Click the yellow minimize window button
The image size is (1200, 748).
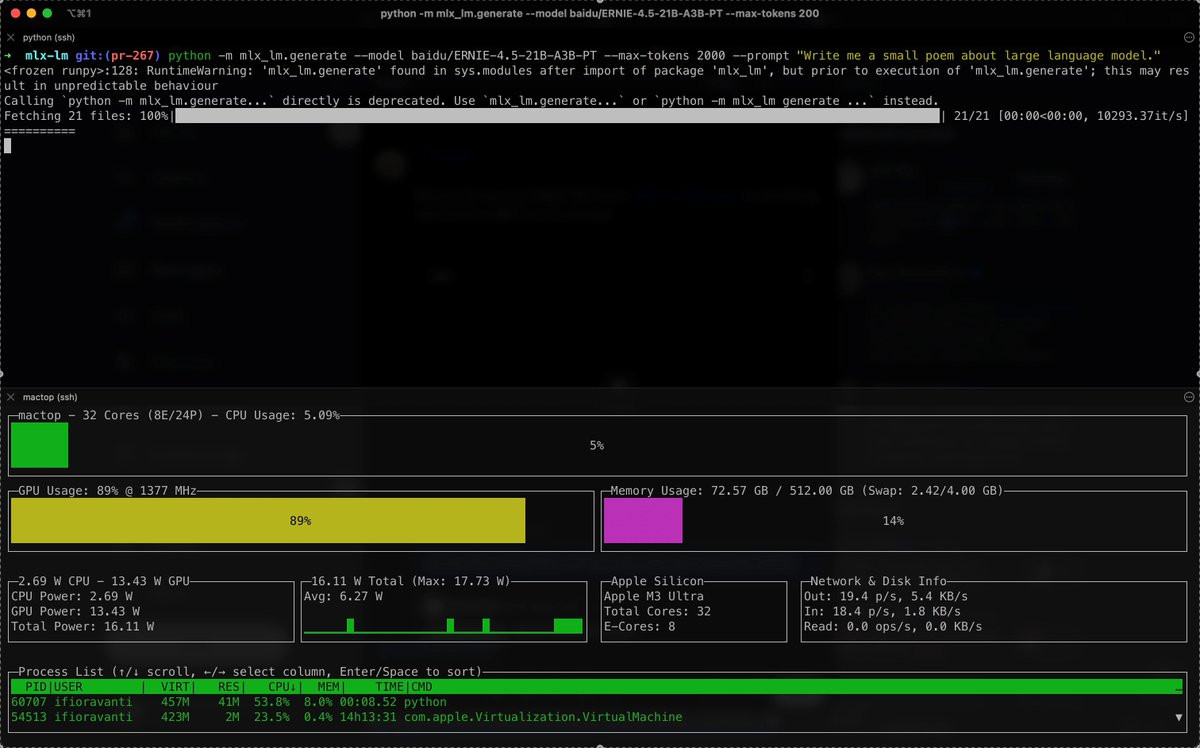30,14
